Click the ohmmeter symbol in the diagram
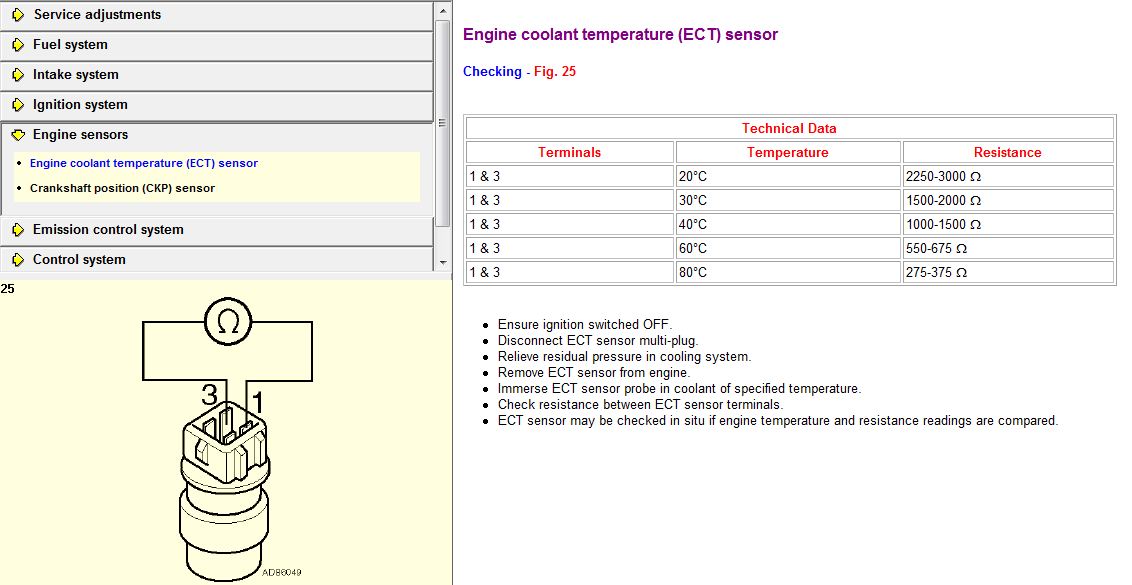The width and height of the screenshot is (1132, 585). [x=228, y=322]
